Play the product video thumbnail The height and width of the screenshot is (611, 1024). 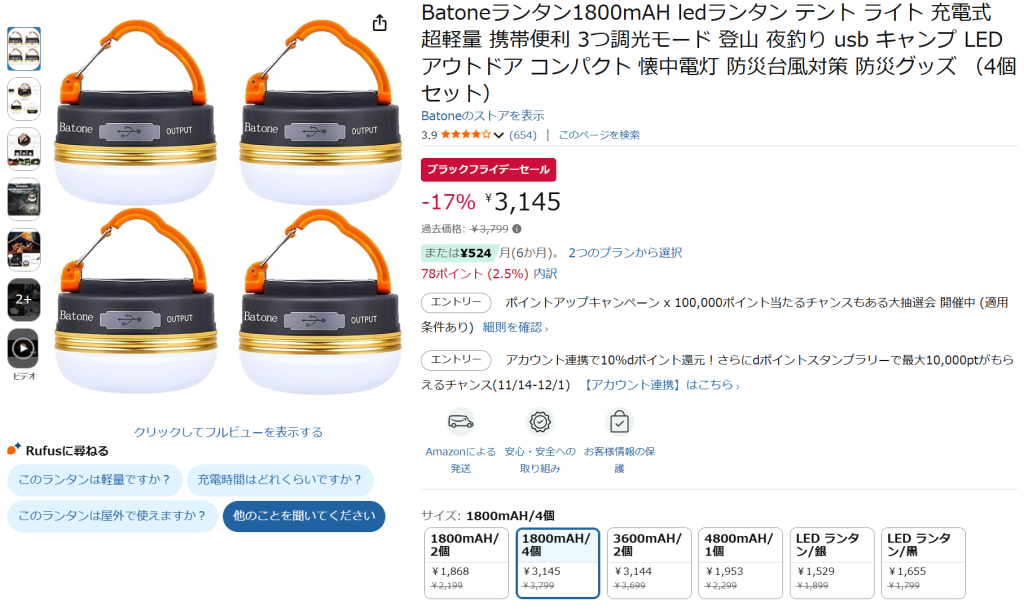(x=23, y=349)
